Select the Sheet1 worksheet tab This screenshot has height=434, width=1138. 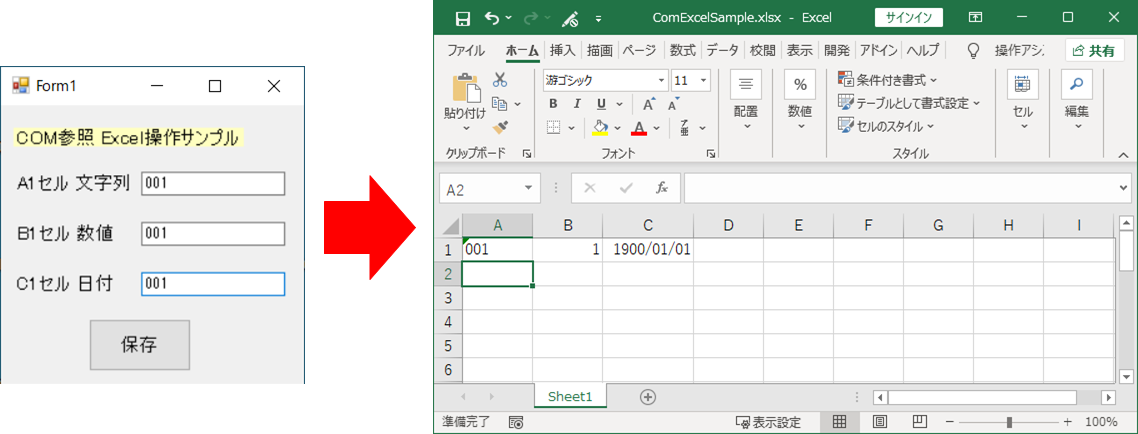point(570,397)
